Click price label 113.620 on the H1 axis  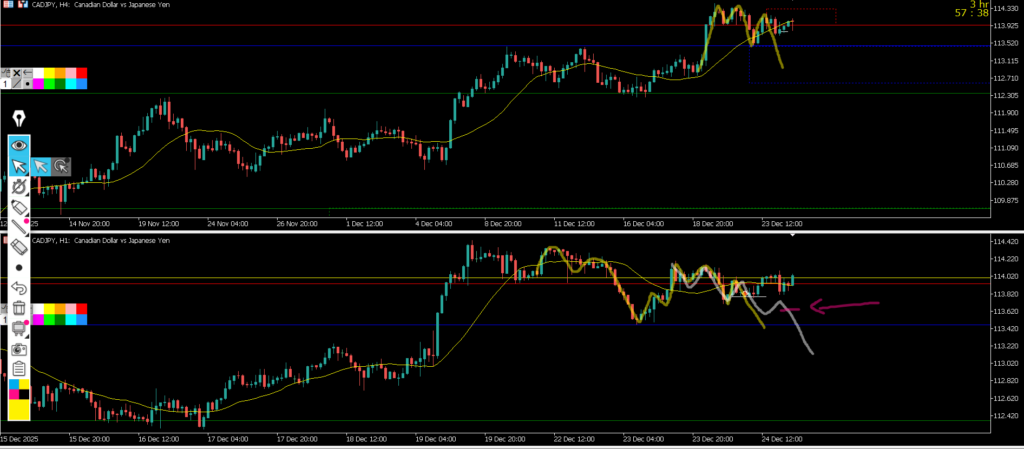tap(1006, 312)
